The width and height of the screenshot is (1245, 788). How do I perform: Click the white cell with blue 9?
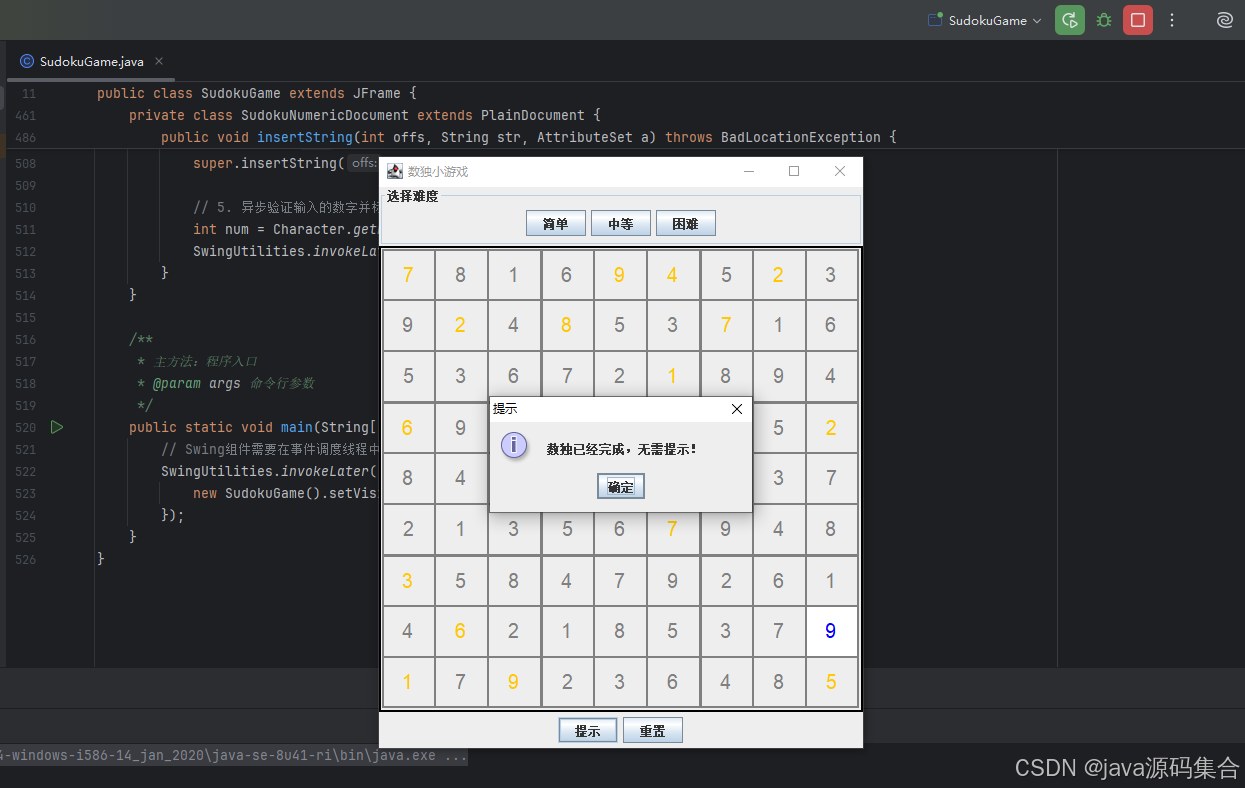click(x=831, y=631)
